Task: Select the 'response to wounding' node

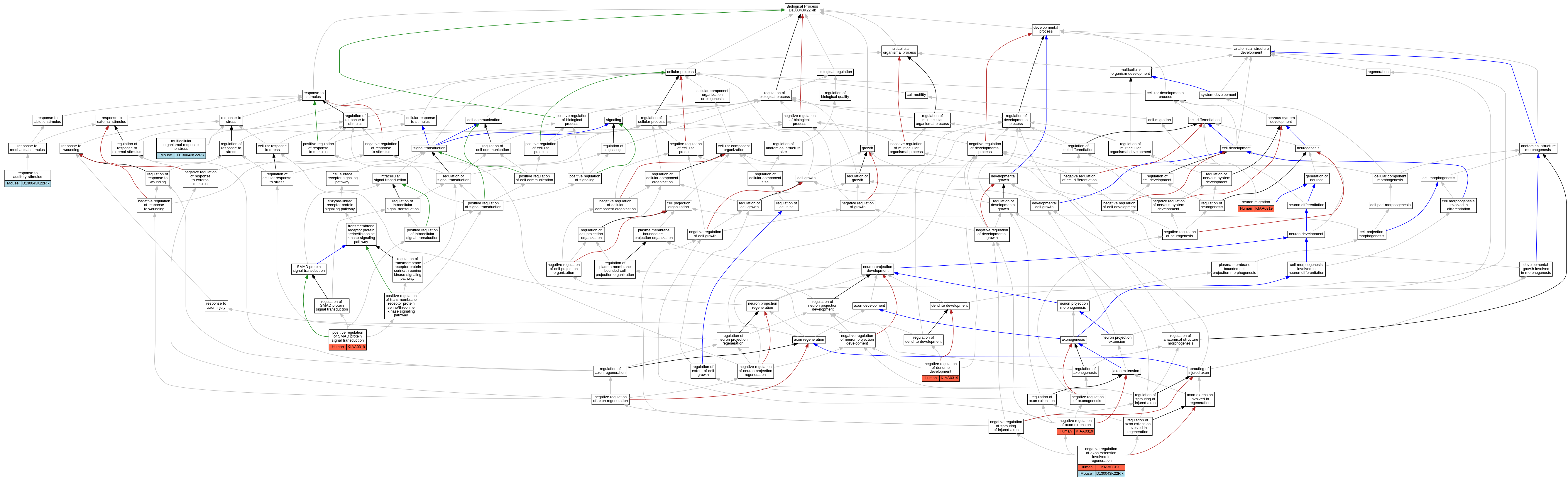Action: 71,148
